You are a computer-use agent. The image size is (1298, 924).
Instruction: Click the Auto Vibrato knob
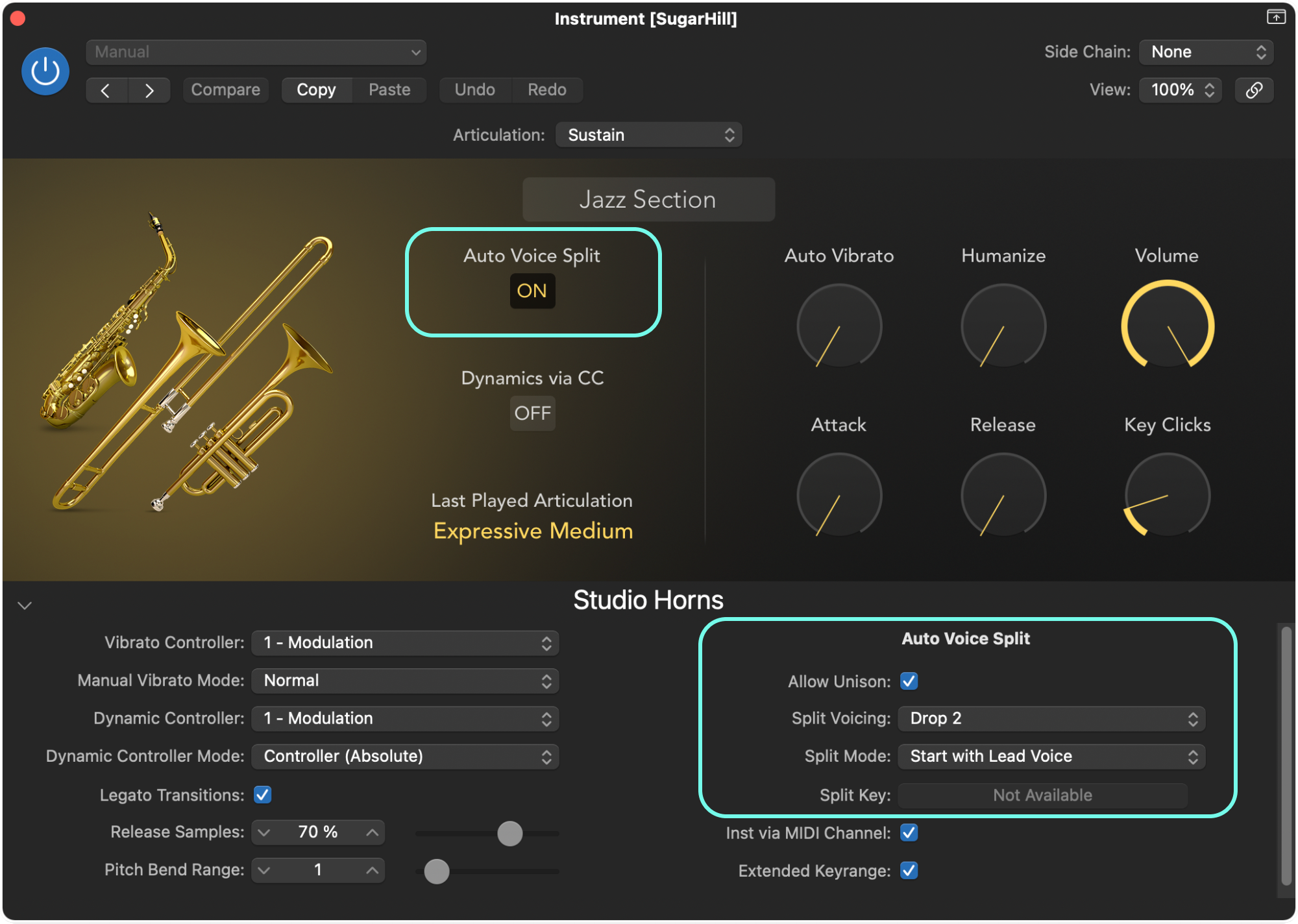click(x=839, y=326)
